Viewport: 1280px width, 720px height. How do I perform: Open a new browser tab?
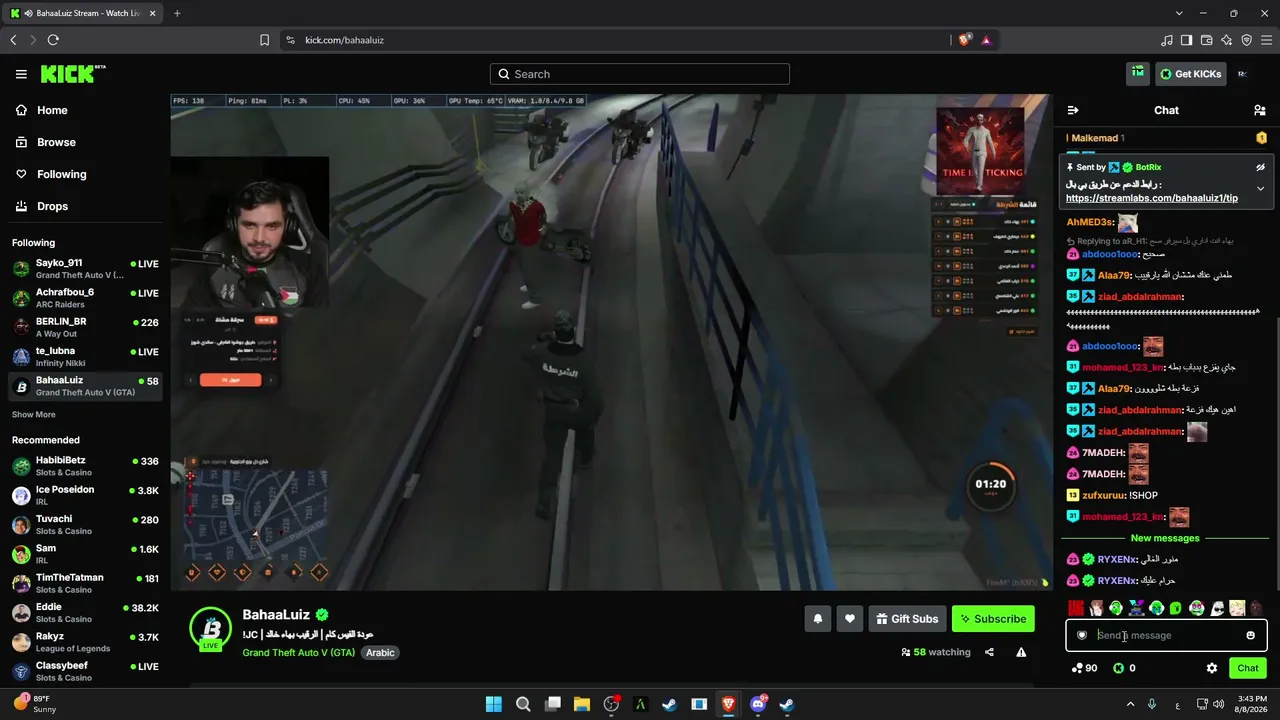177,13
